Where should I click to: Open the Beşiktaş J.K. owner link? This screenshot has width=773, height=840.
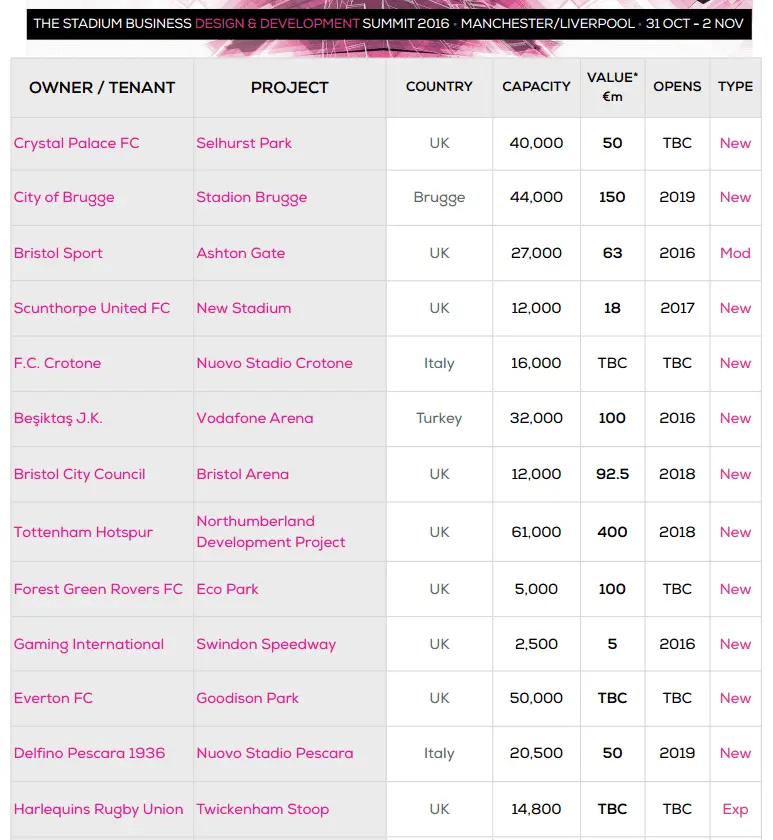[x=58, y=418]
